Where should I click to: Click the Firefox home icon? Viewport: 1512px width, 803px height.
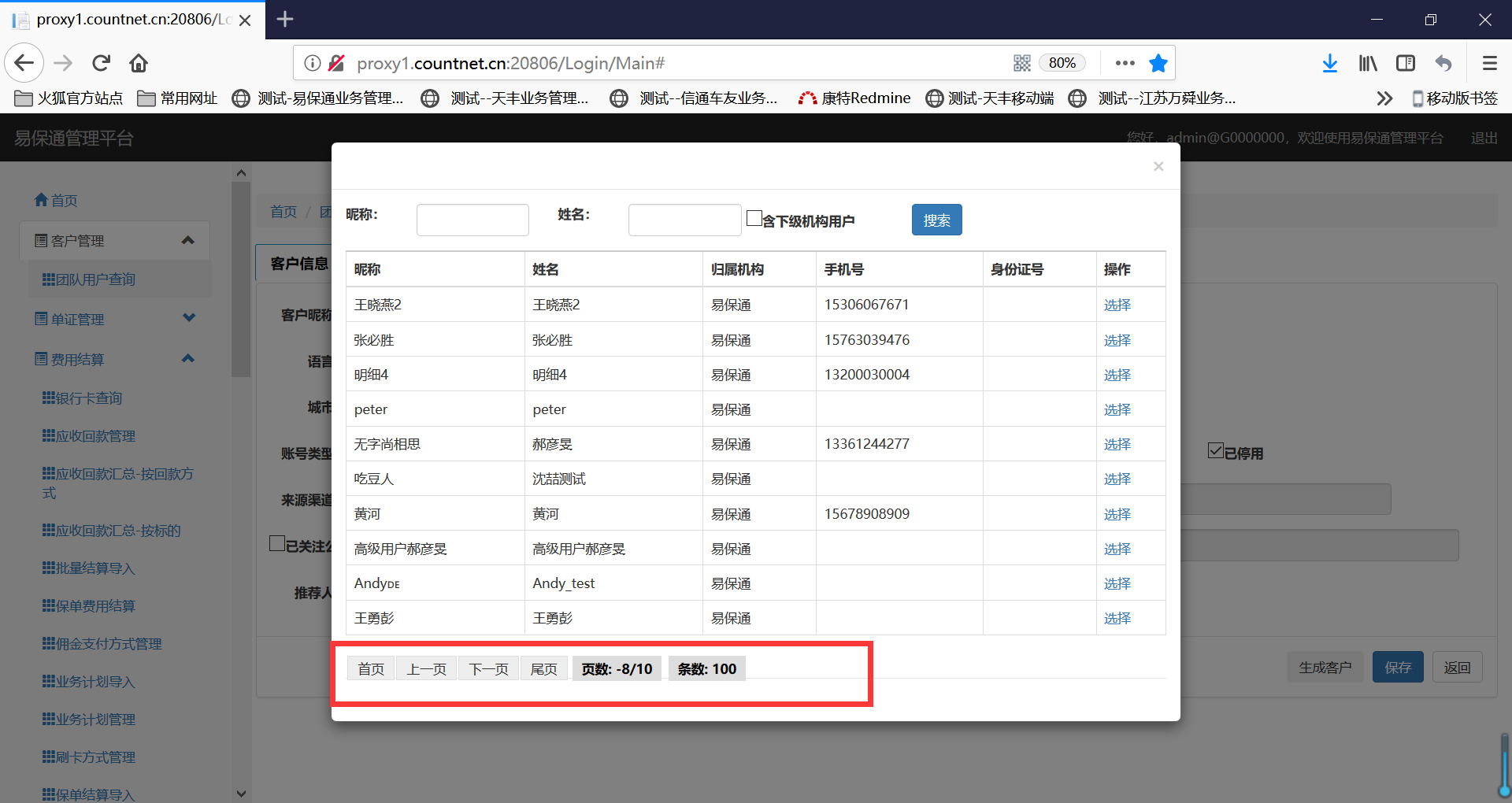pyautogui.click(x=139, y=63)
